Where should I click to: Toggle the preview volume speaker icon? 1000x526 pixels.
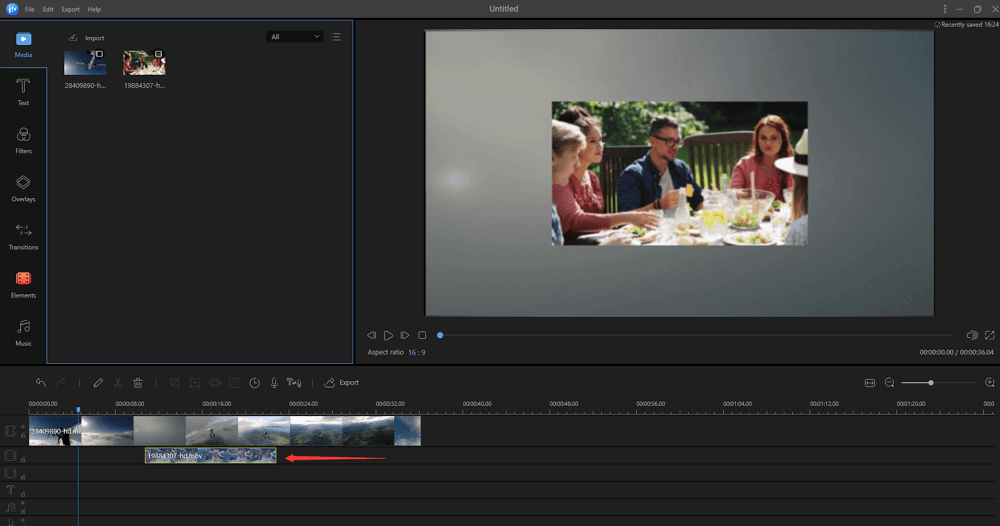click(972, 335)
